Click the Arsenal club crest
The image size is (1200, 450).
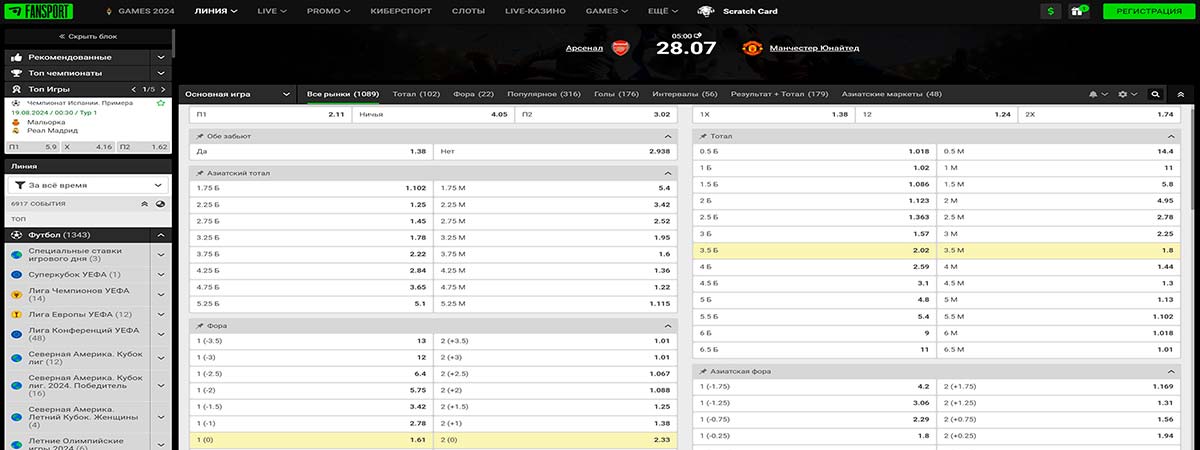(x=620, y=47)
